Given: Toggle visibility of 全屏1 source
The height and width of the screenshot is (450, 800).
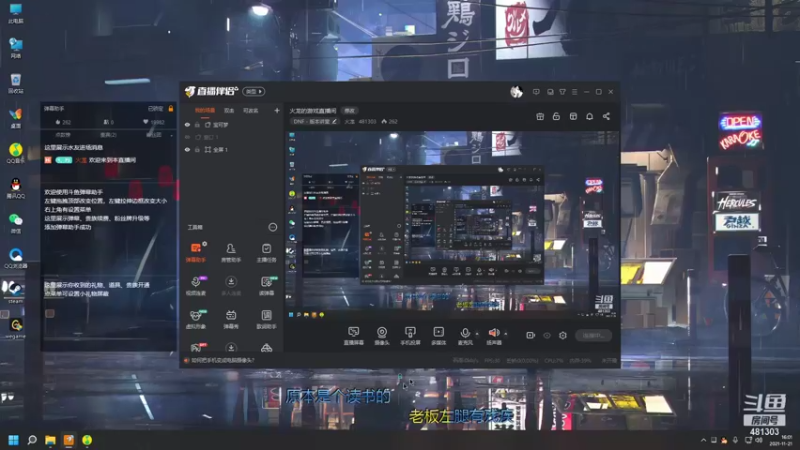Looking at the screenshot, I should coord(187,149).
